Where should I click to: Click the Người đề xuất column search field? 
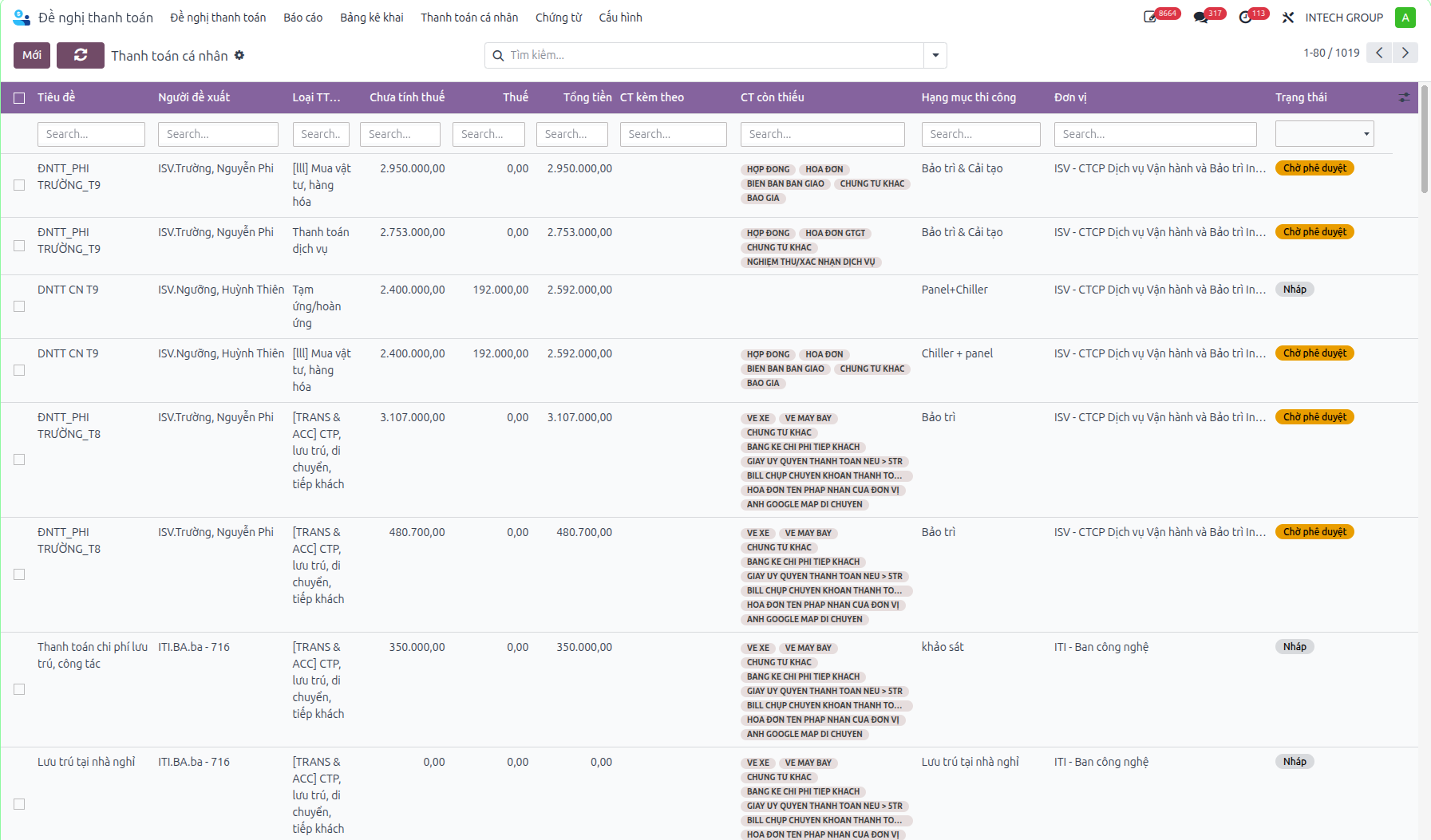(218, 134)
